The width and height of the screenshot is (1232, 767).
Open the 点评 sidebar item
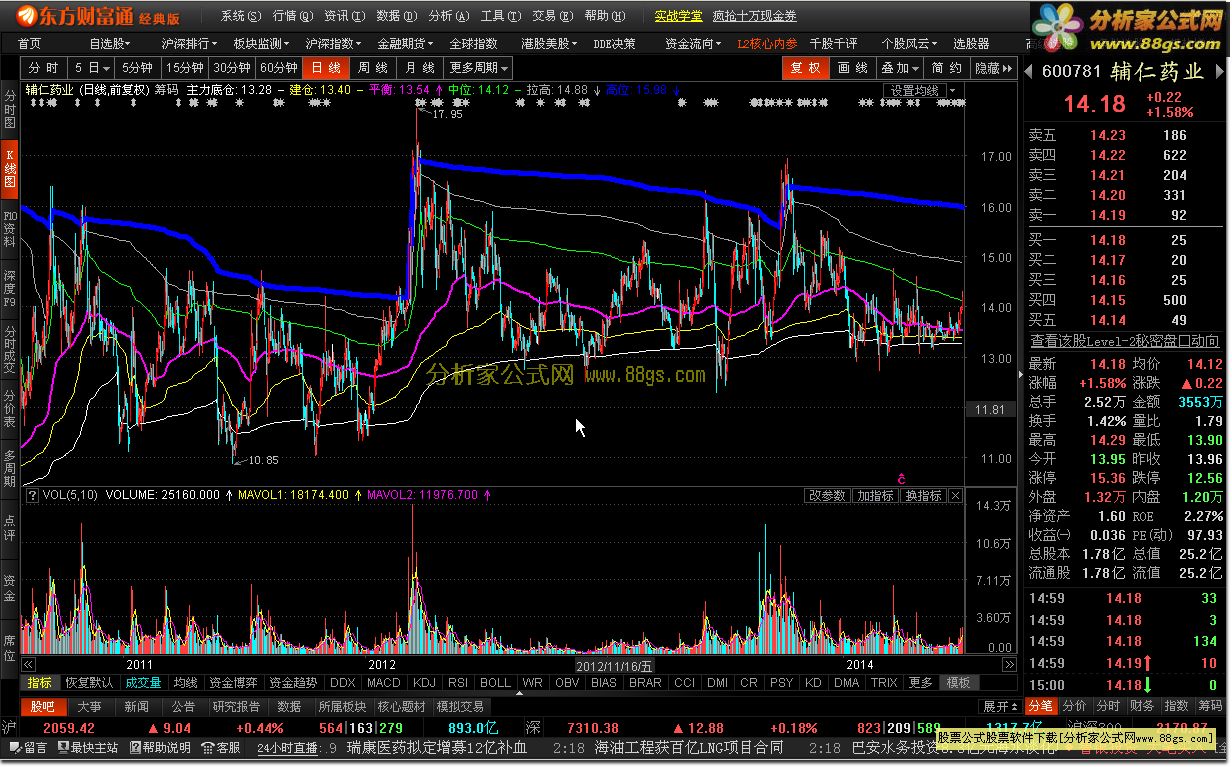pyautogui.click(x=10, y=528)
